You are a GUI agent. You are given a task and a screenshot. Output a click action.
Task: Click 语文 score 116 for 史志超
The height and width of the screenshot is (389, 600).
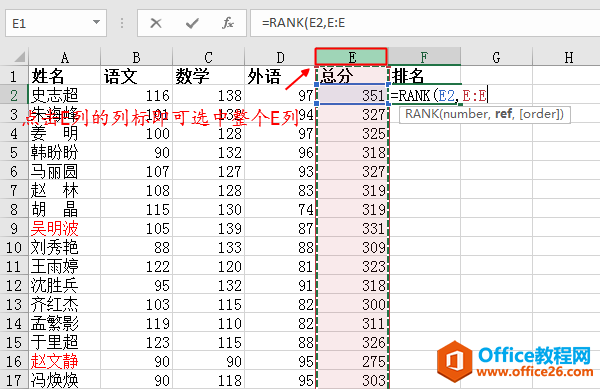[x=136, y=95]
